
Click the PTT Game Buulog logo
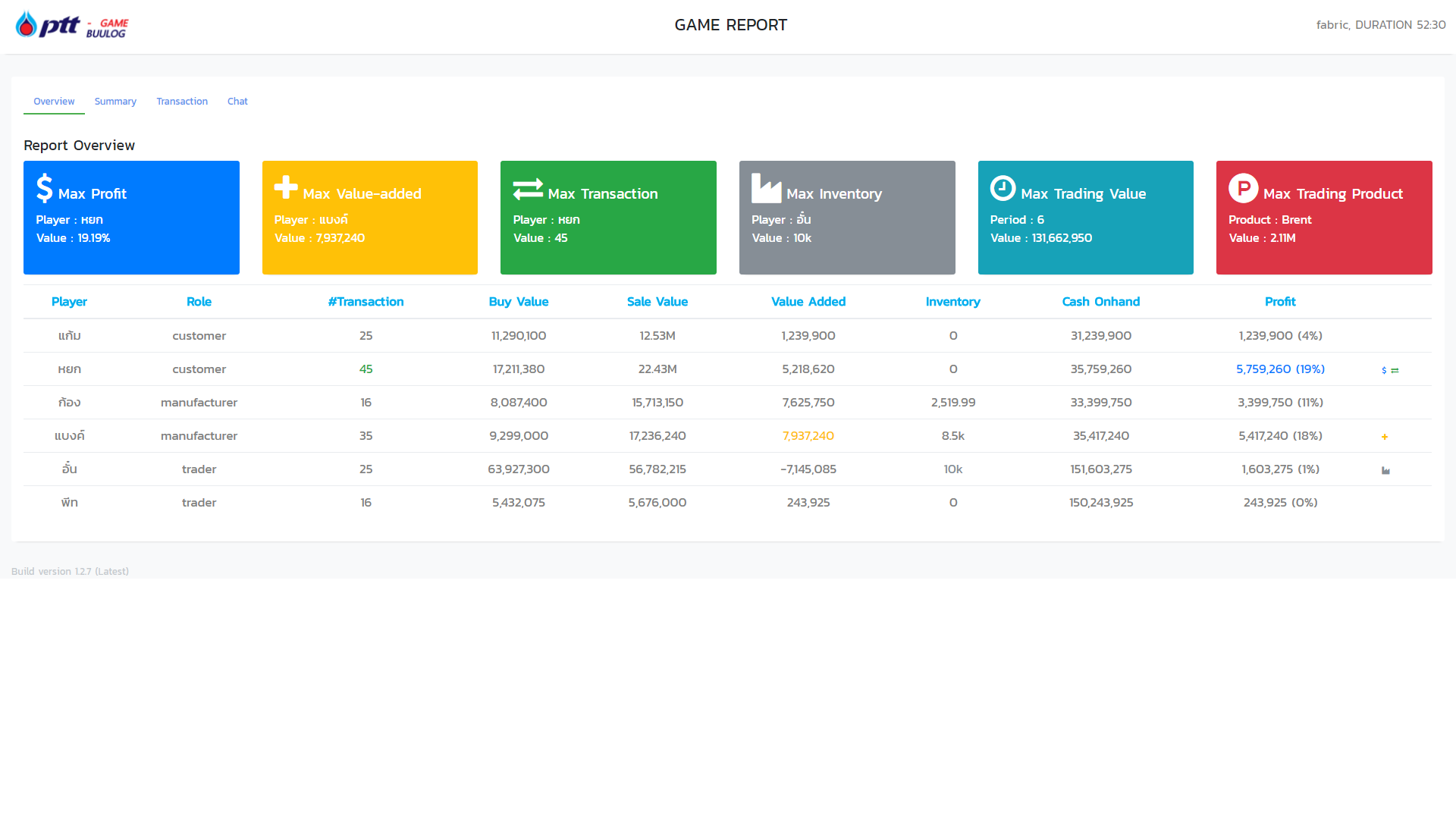coord(72,25)
